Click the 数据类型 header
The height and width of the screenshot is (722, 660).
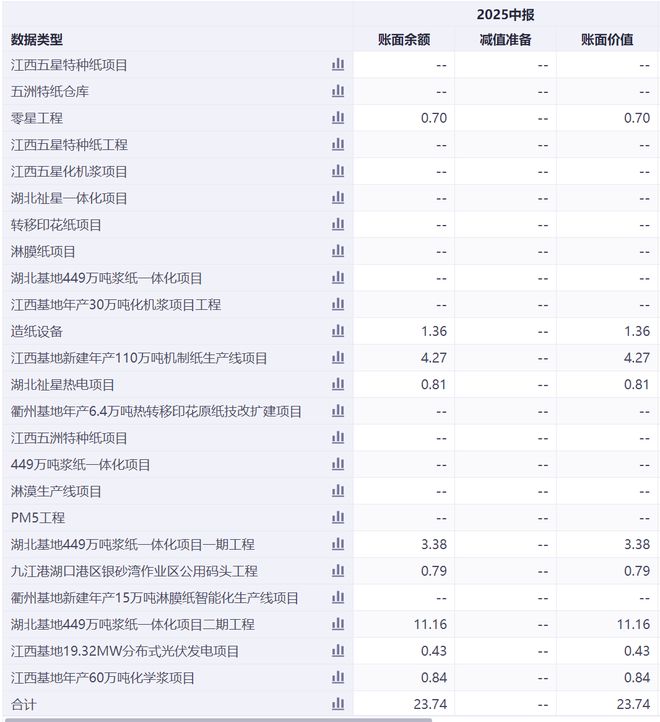coord(37,40)
